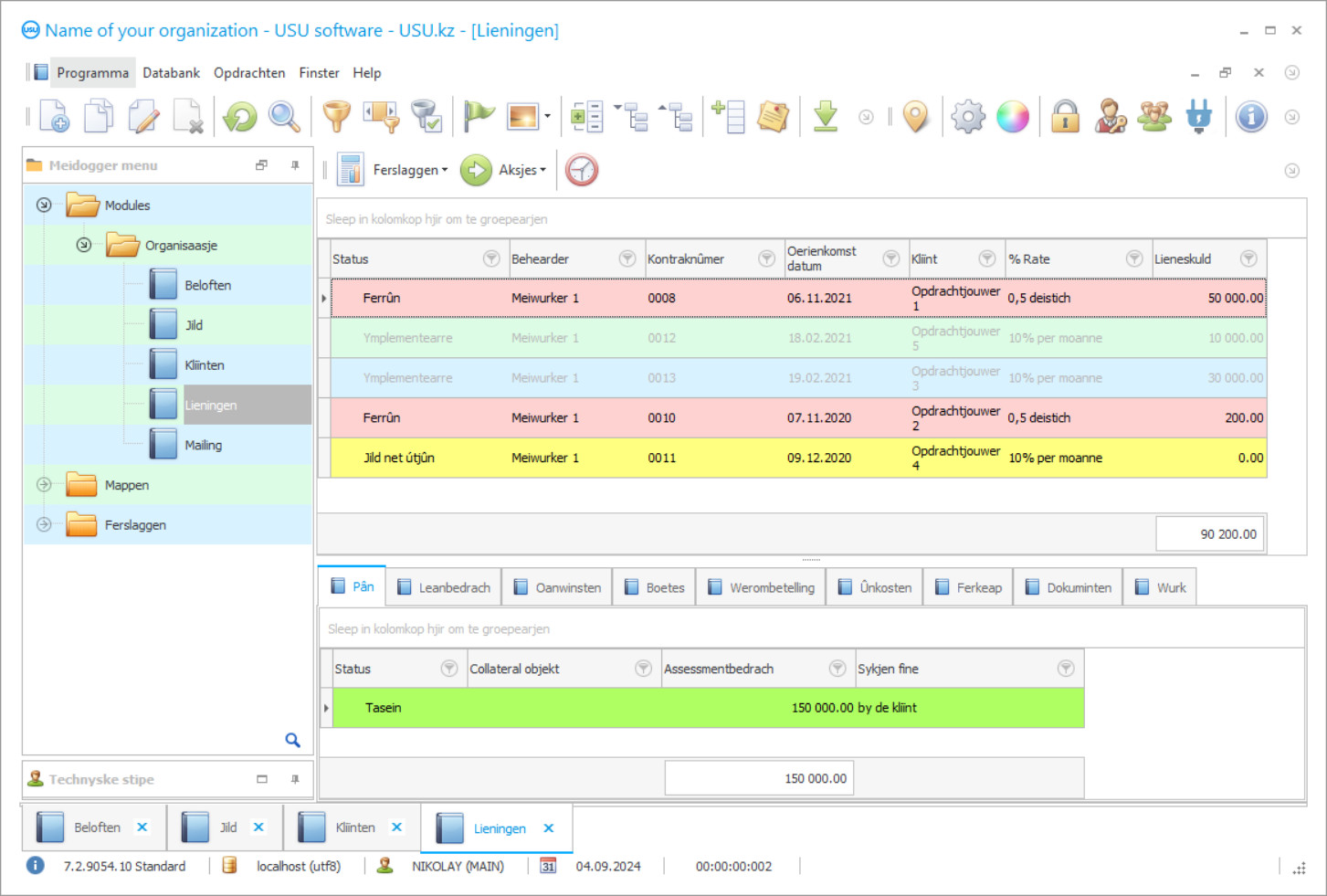Image resolution: width=1327 pixels, height=896 pixels.
Task: Expand the Mappen folder in tree
Action: [44, 485]
